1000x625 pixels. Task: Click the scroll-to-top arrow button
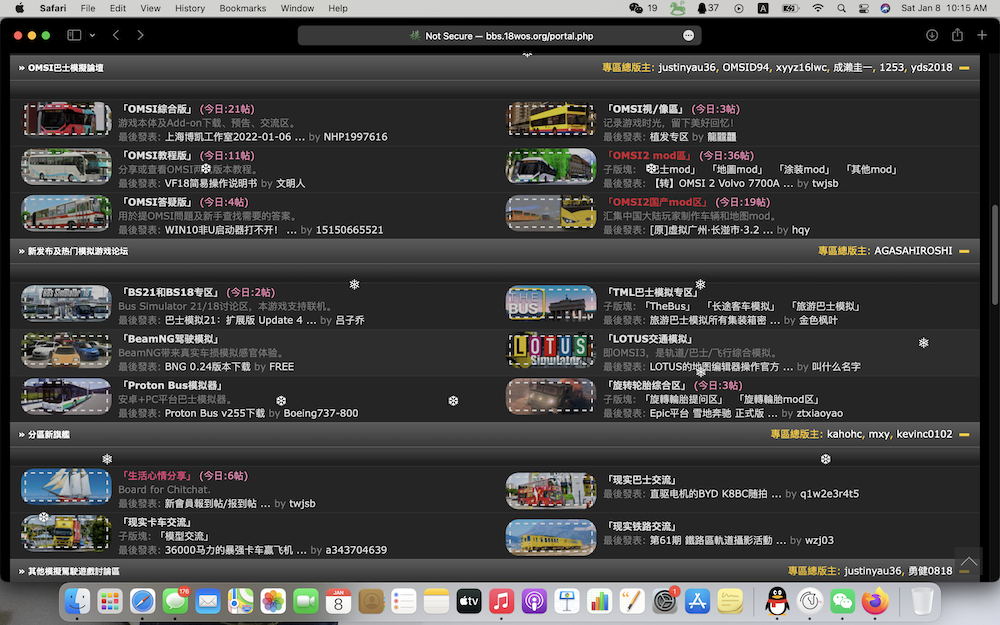pyautogui.click(x=967, y=563)
